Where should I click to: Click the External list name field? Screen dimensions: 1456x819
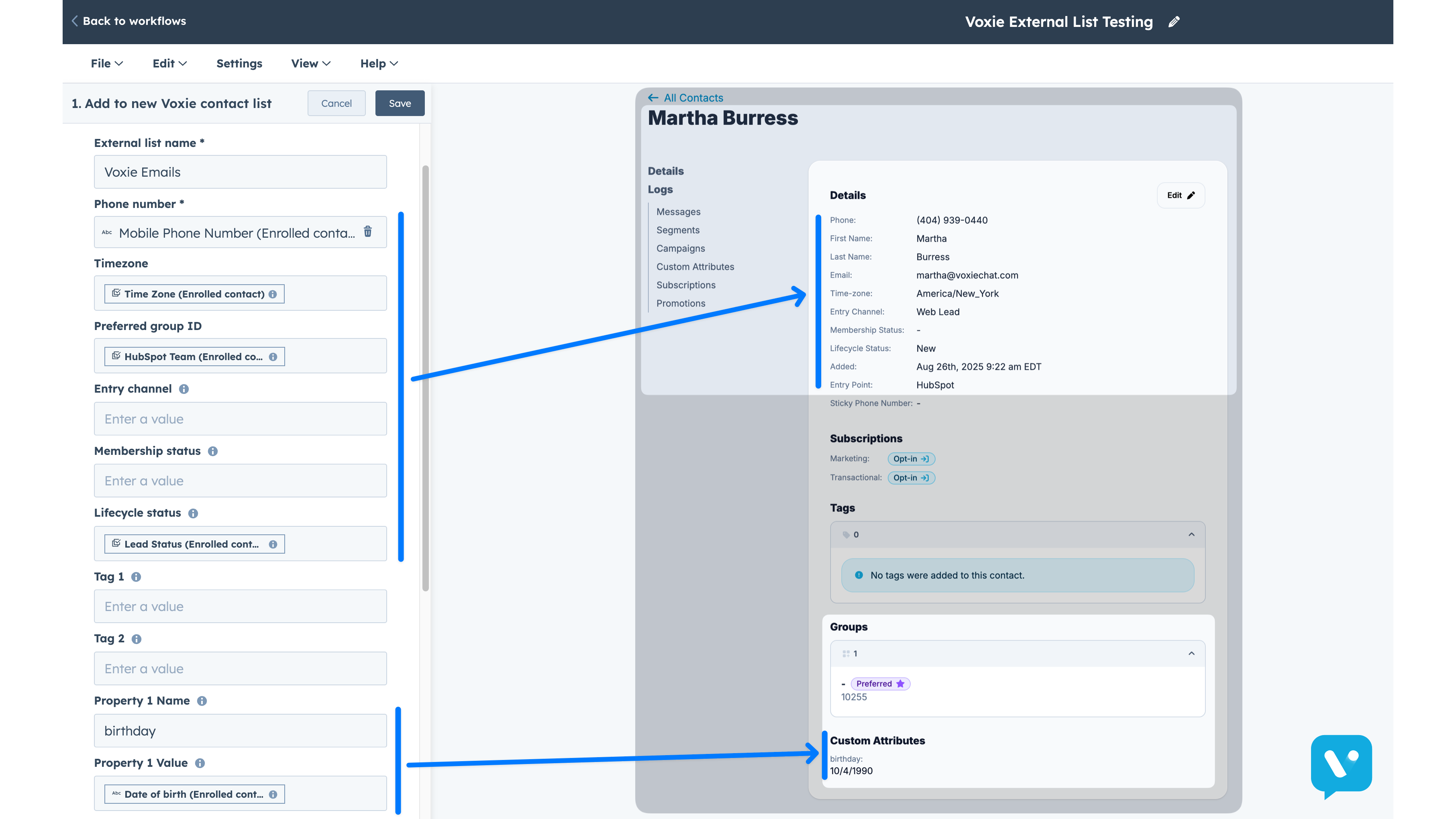240,172
